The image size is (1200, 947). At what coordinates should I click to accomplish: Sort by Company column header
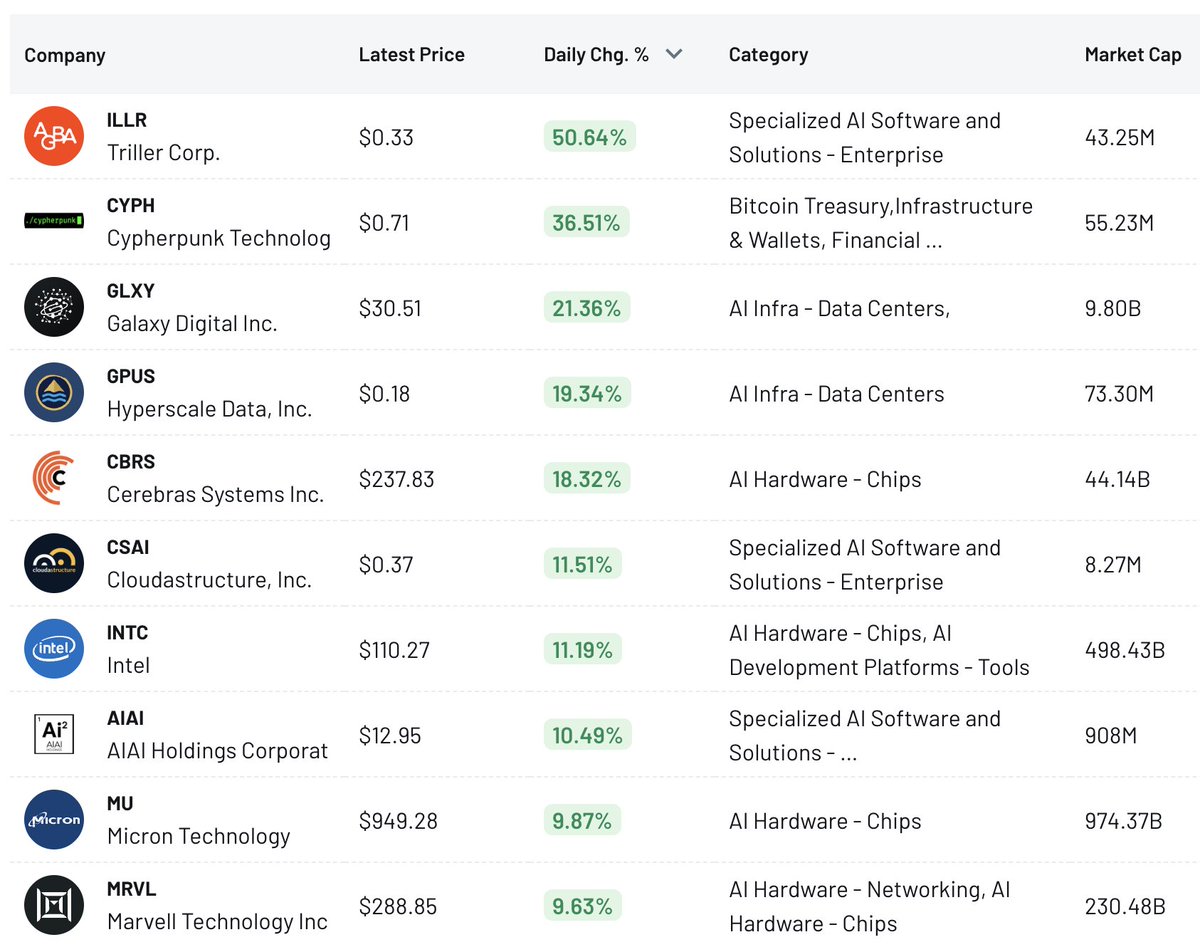65,55
